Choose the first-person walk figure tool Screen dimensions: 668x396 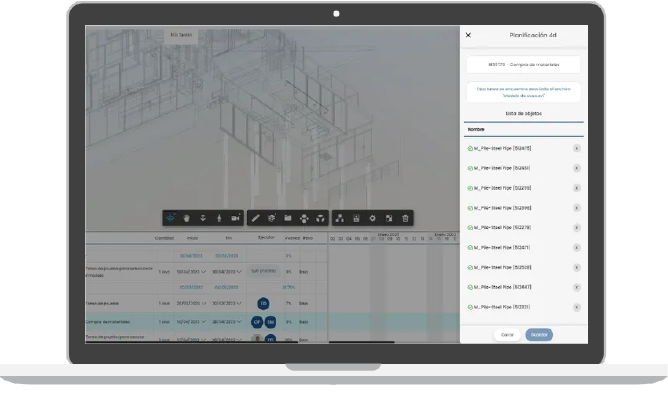coord(219,218)
